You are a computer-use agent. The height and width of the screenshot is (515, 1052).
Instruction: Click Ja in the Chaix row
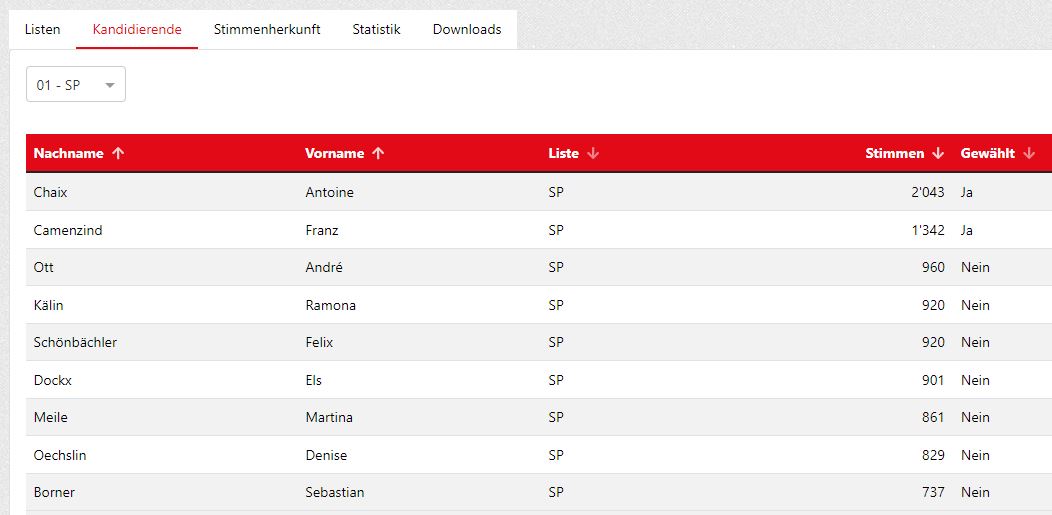point(967,192)
